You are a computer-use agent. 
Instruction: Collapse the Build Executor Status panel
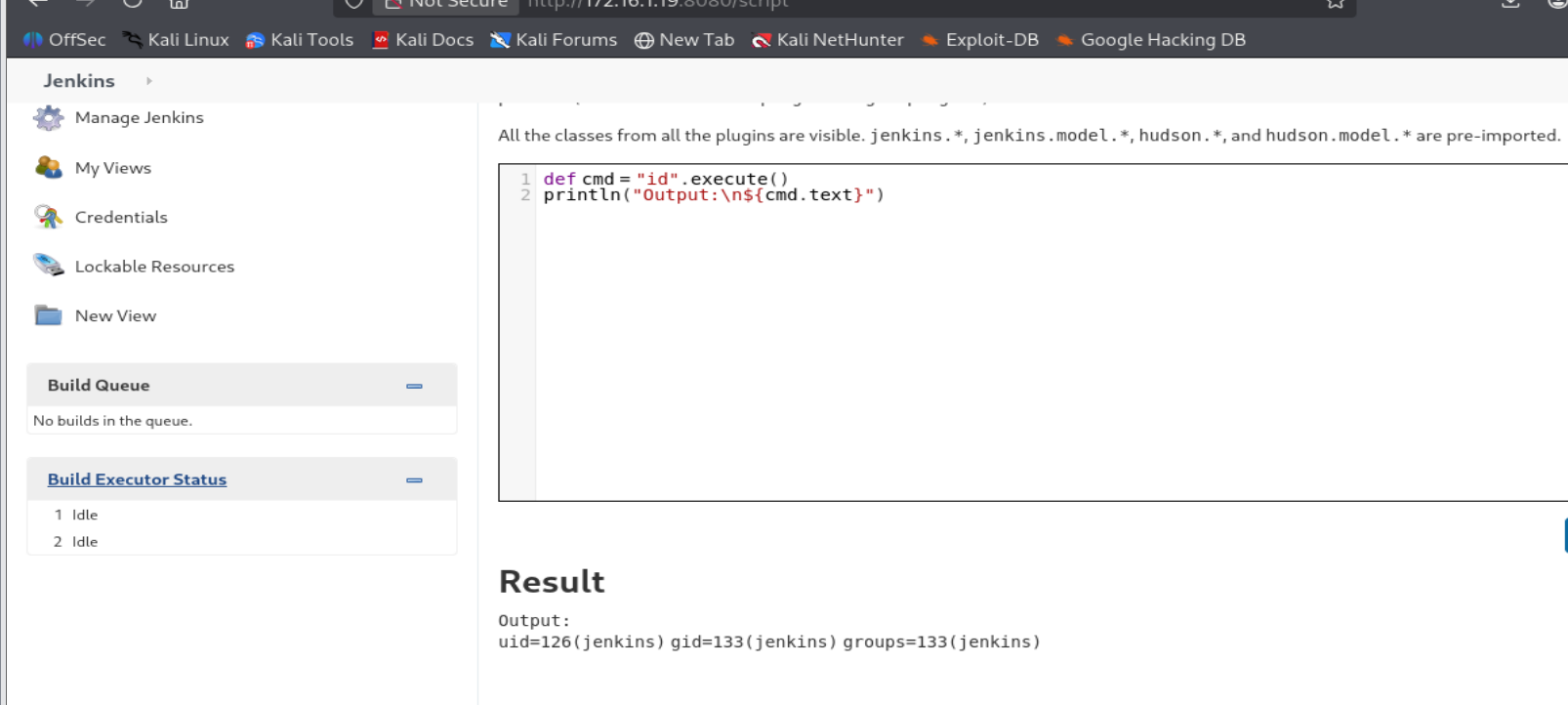tap(414, 480)
